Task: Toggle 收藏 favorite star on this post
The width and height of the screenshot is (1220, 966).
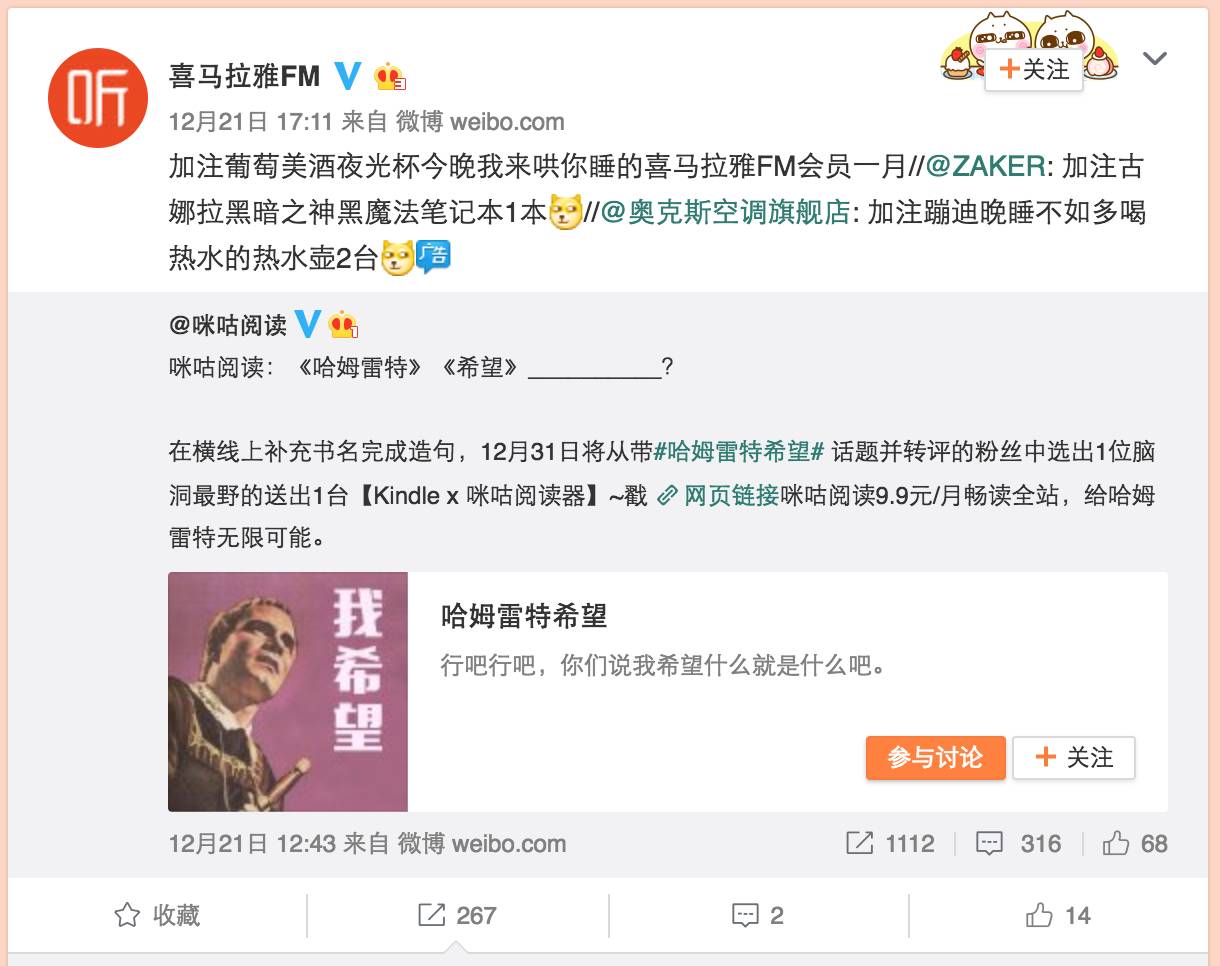Action: [x=157, y=915]
